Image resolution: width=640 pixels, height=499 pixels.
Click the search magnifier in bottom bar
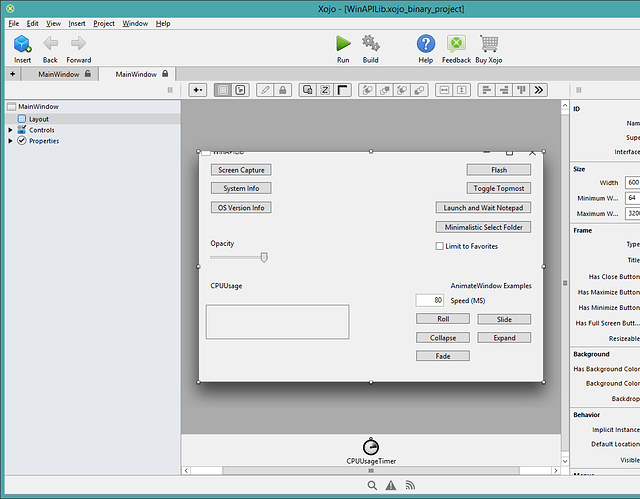(372, 485)
